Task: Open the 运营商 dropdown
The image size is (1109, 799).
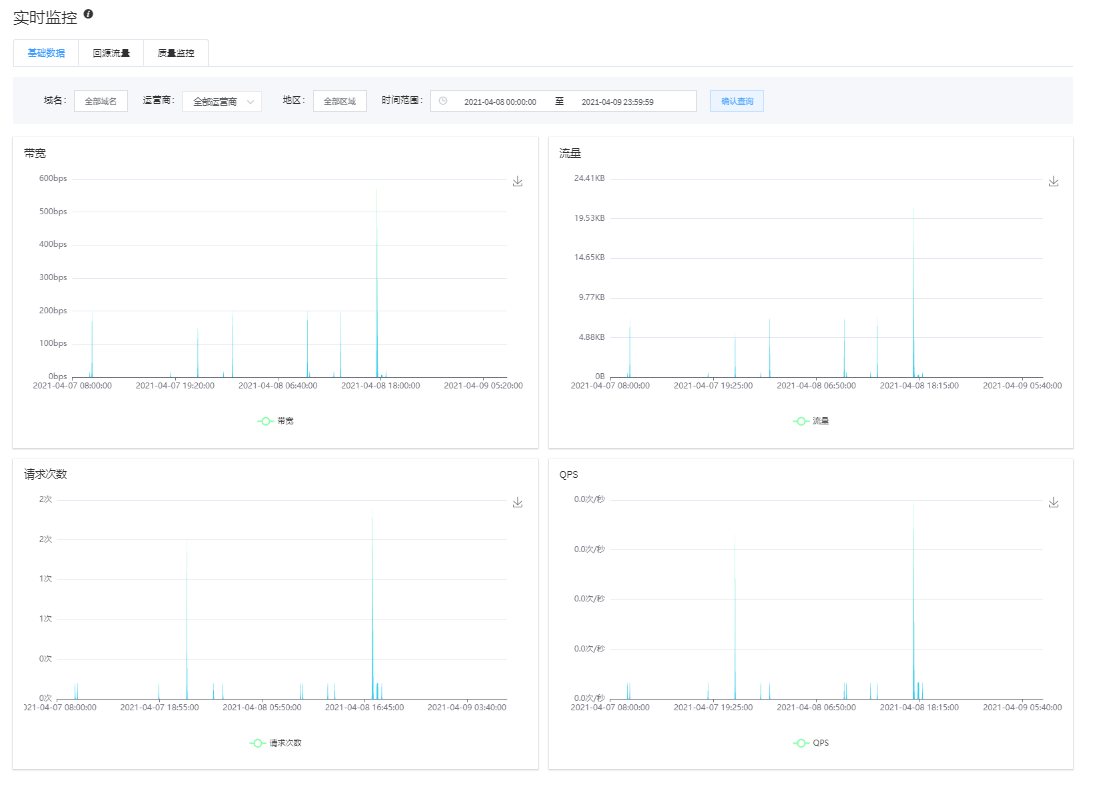Action: [221, 101]
